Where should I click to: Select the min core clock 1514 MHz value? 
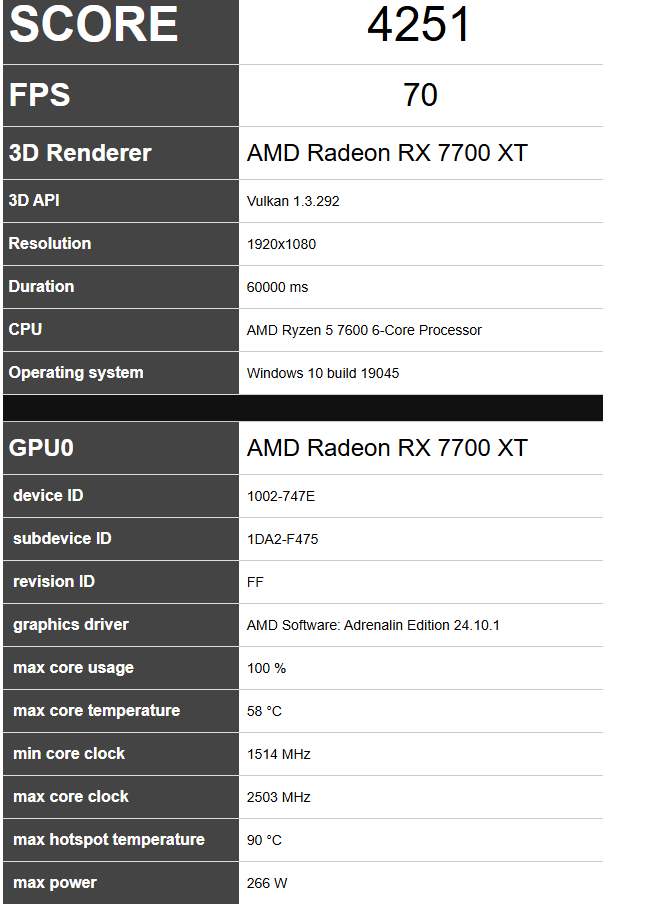279,755
